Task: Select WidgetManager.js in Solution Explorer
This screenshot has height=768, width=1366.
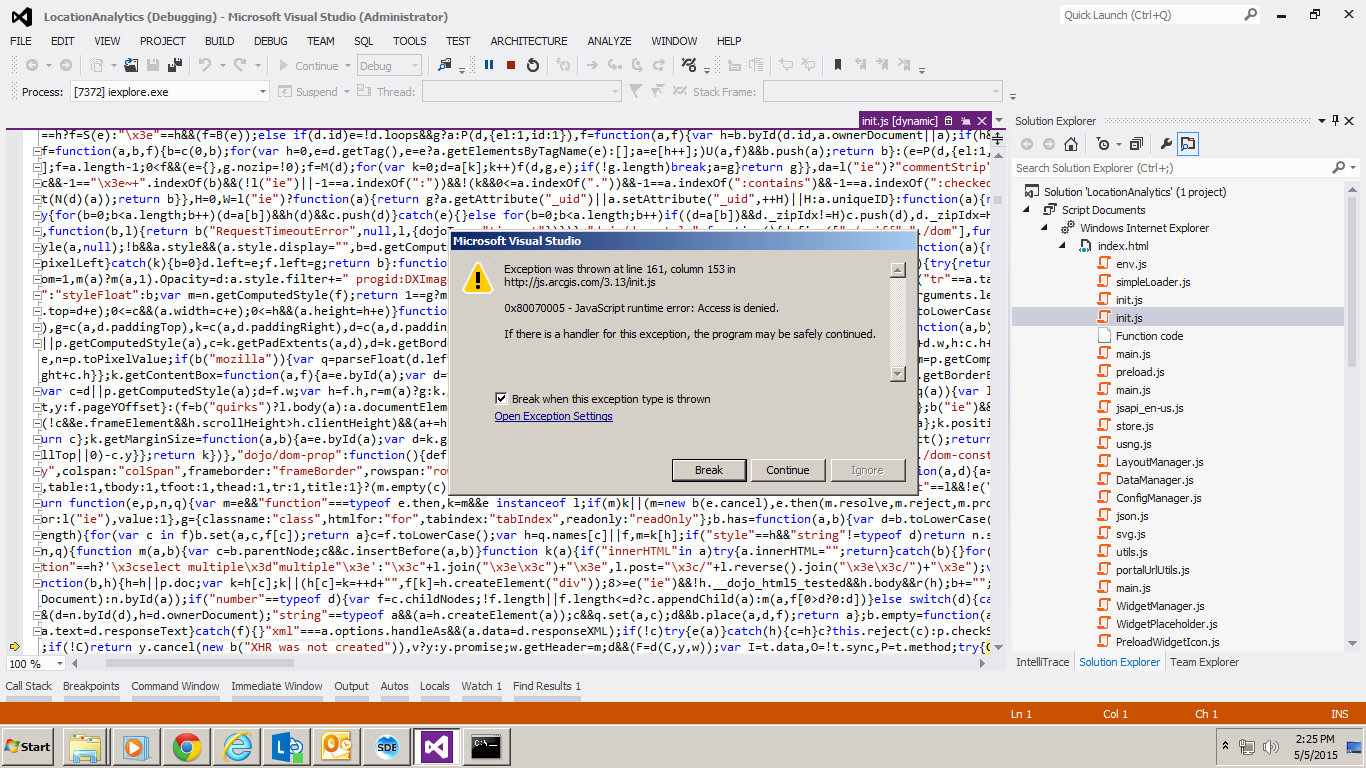Action: (1160, 606)
